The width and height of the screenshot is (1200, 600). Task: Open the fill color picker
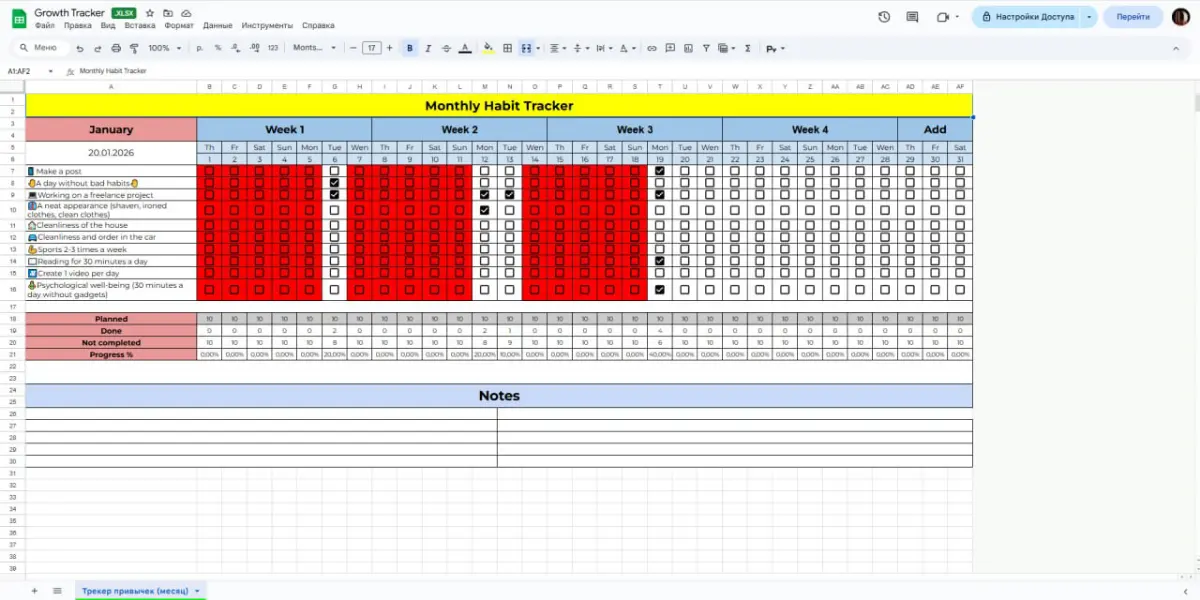point(488,48)
